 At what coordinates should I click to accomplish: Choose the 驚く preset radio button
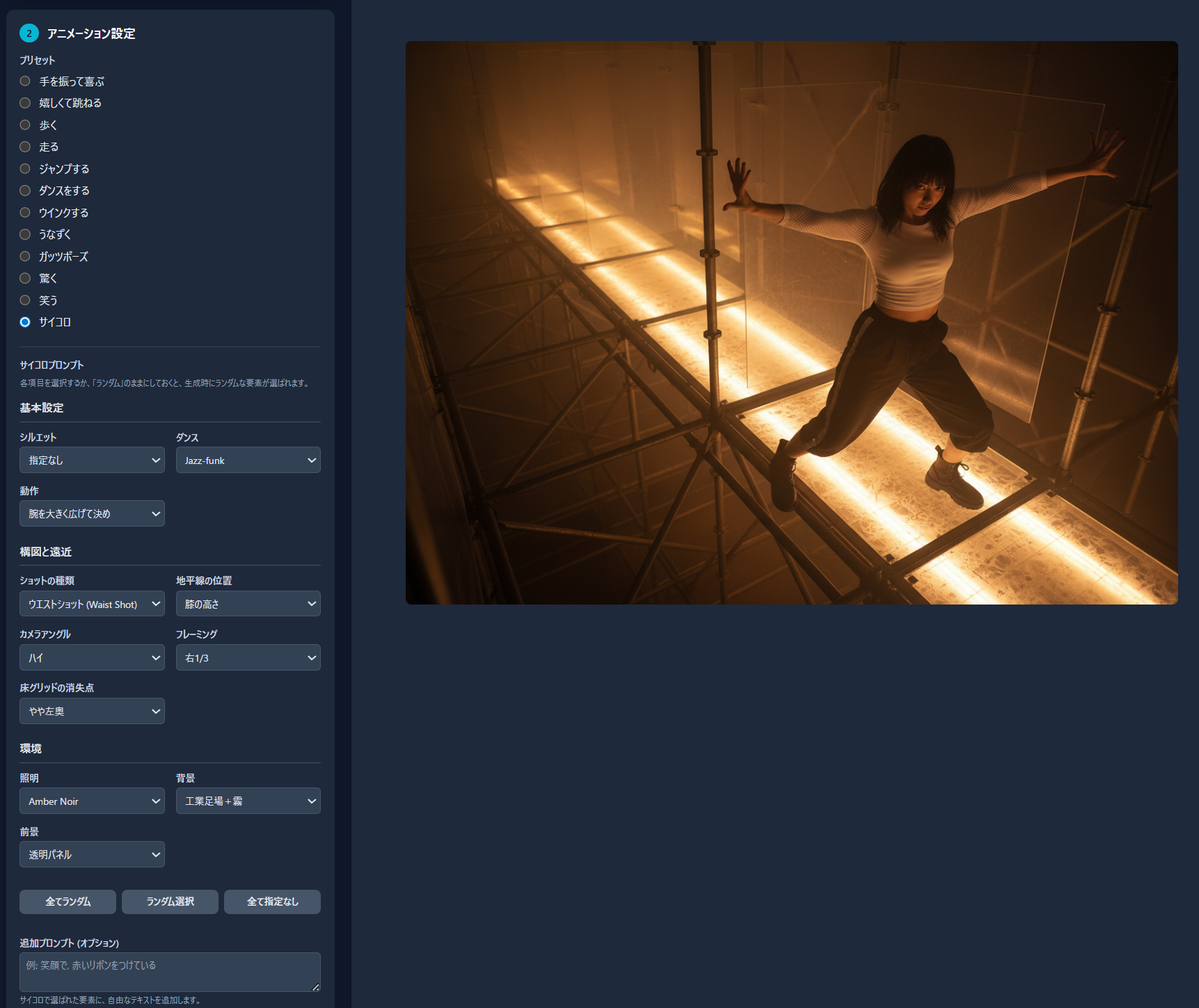(25, 278)
